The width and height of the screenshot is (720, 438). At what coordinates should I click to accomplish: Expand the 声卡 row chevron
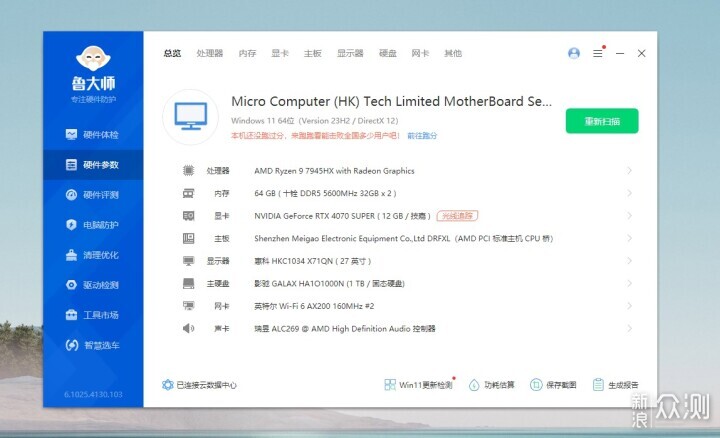629,328
